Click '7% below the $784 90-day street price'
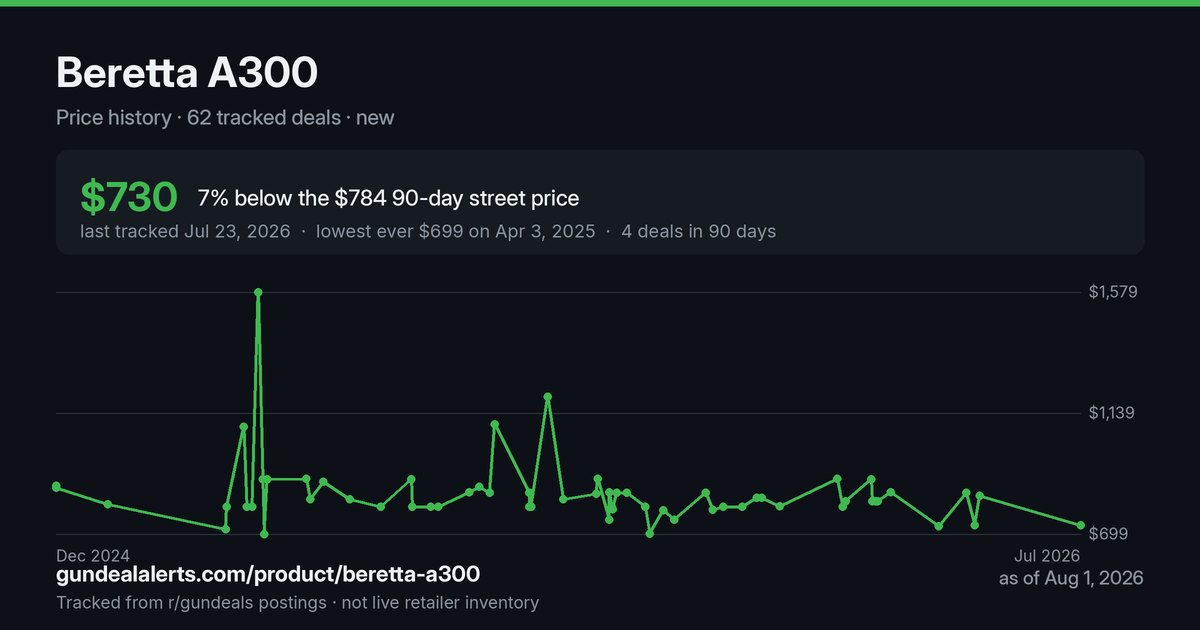Screen dimensions: 1200x630 point(388,198)
